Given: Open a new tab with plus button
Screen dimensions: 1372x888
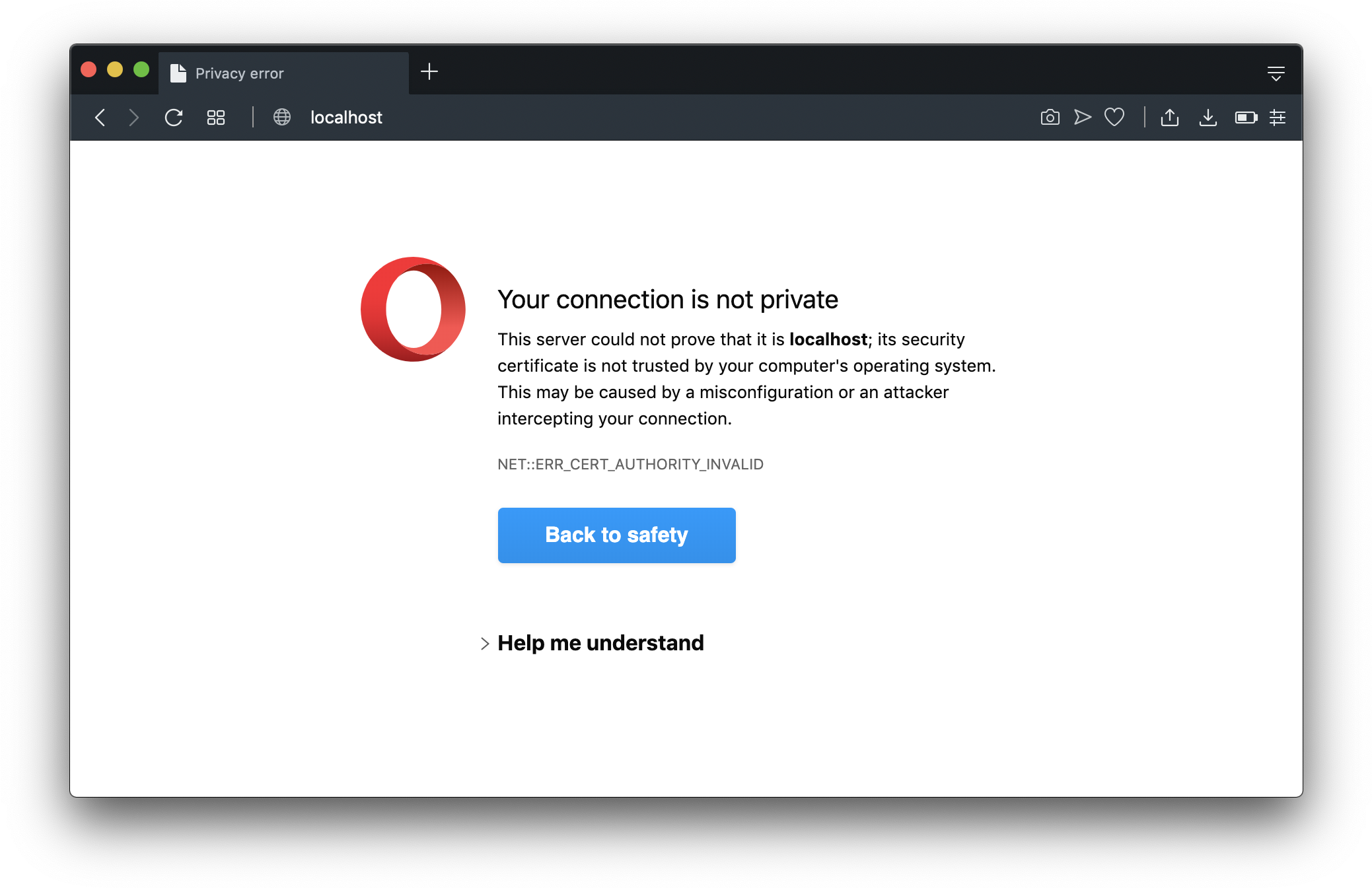Looking at the screenshot, I should [429, 71].
